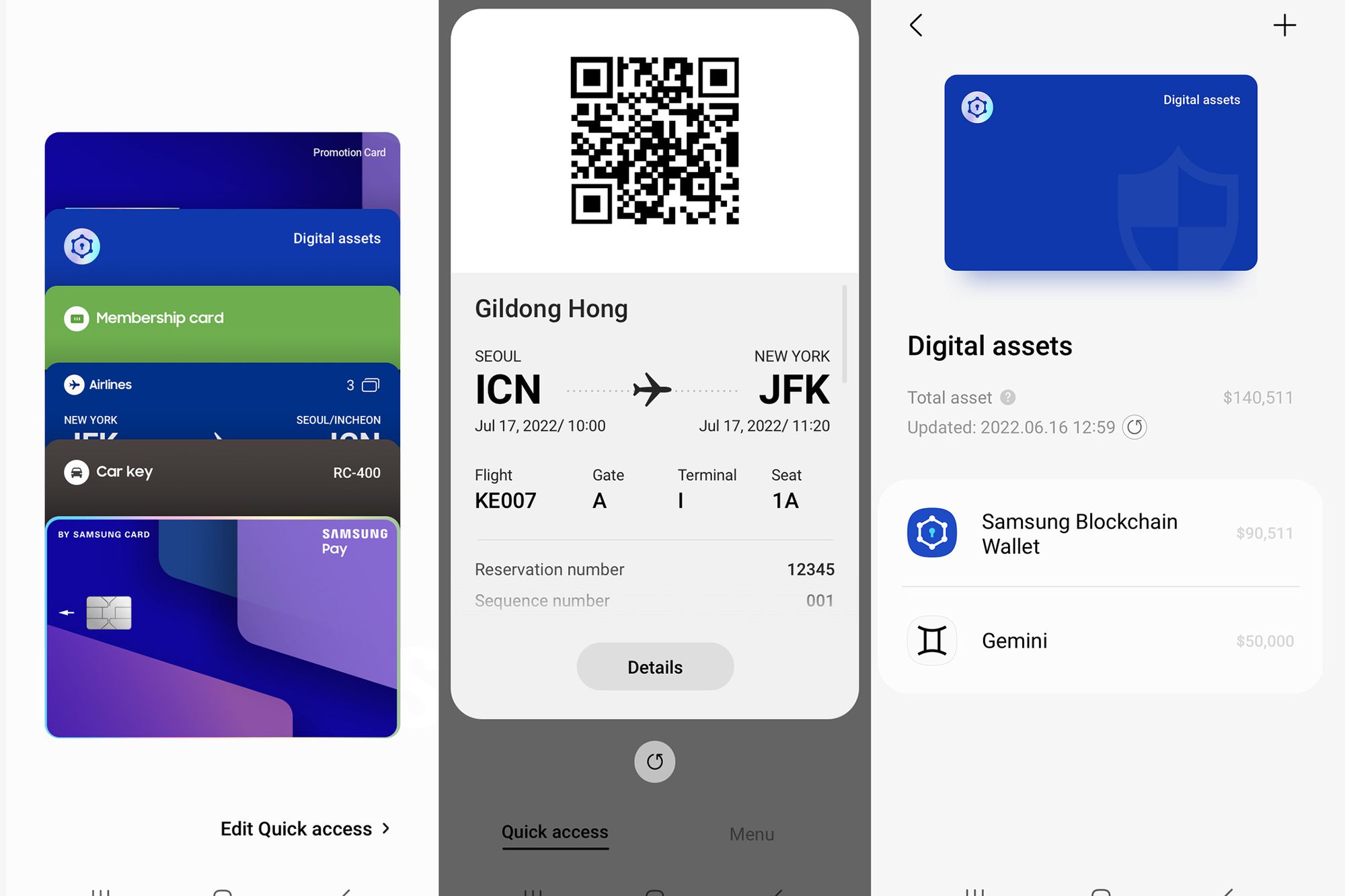
Task: Add new item using plus button
Action: pos(1285,25)
